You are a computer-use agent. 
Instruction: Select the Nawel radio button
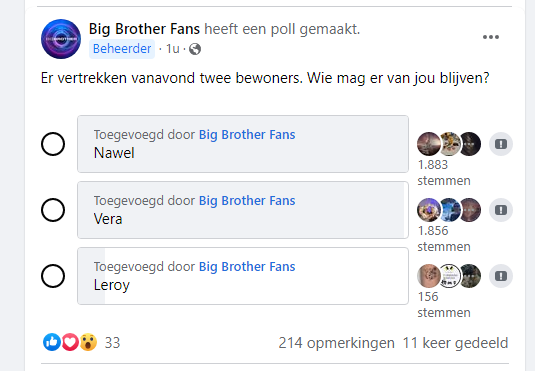[x=53, y=144]
